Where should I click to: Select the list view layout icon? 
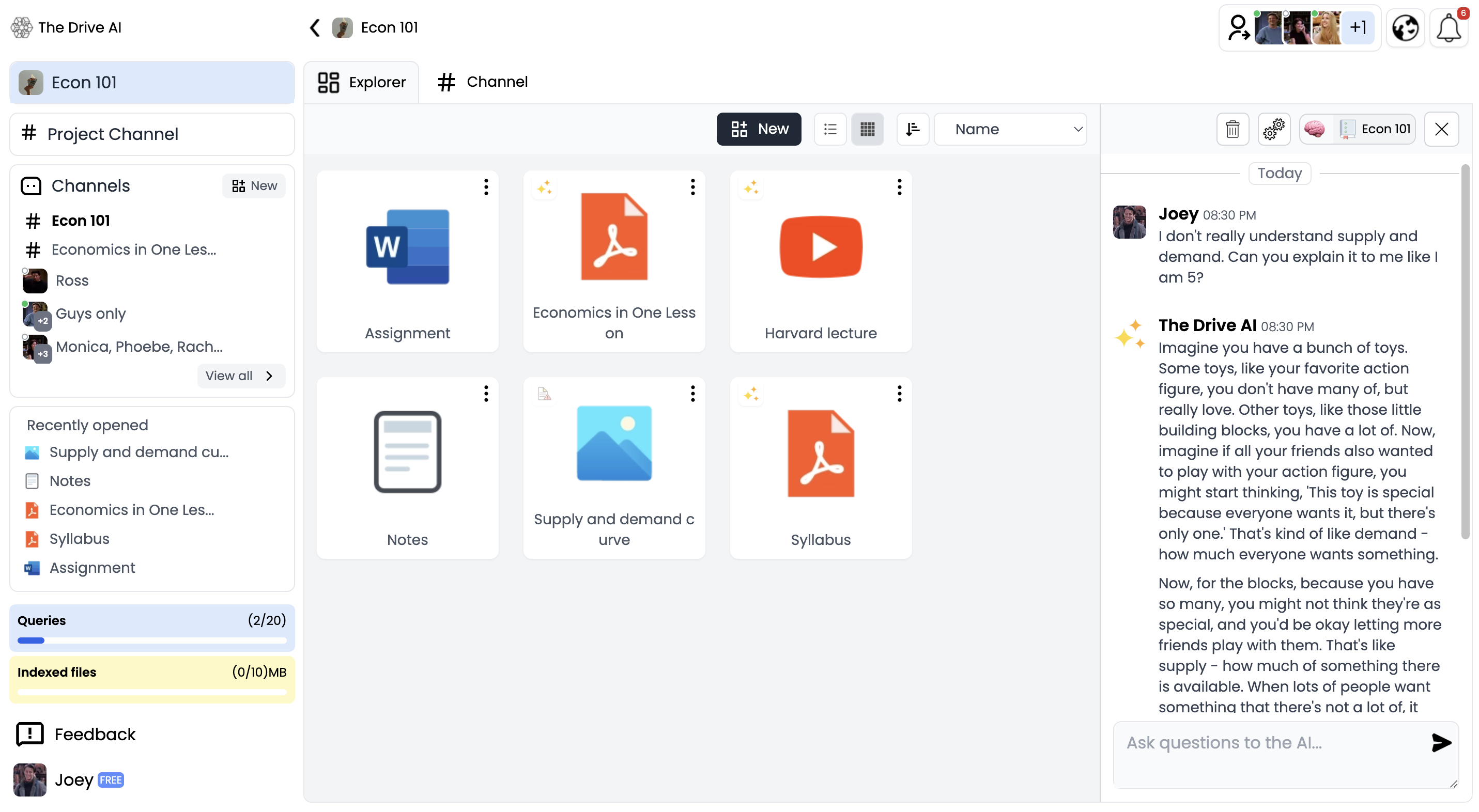pyautogui.click(x=830, y=128)
